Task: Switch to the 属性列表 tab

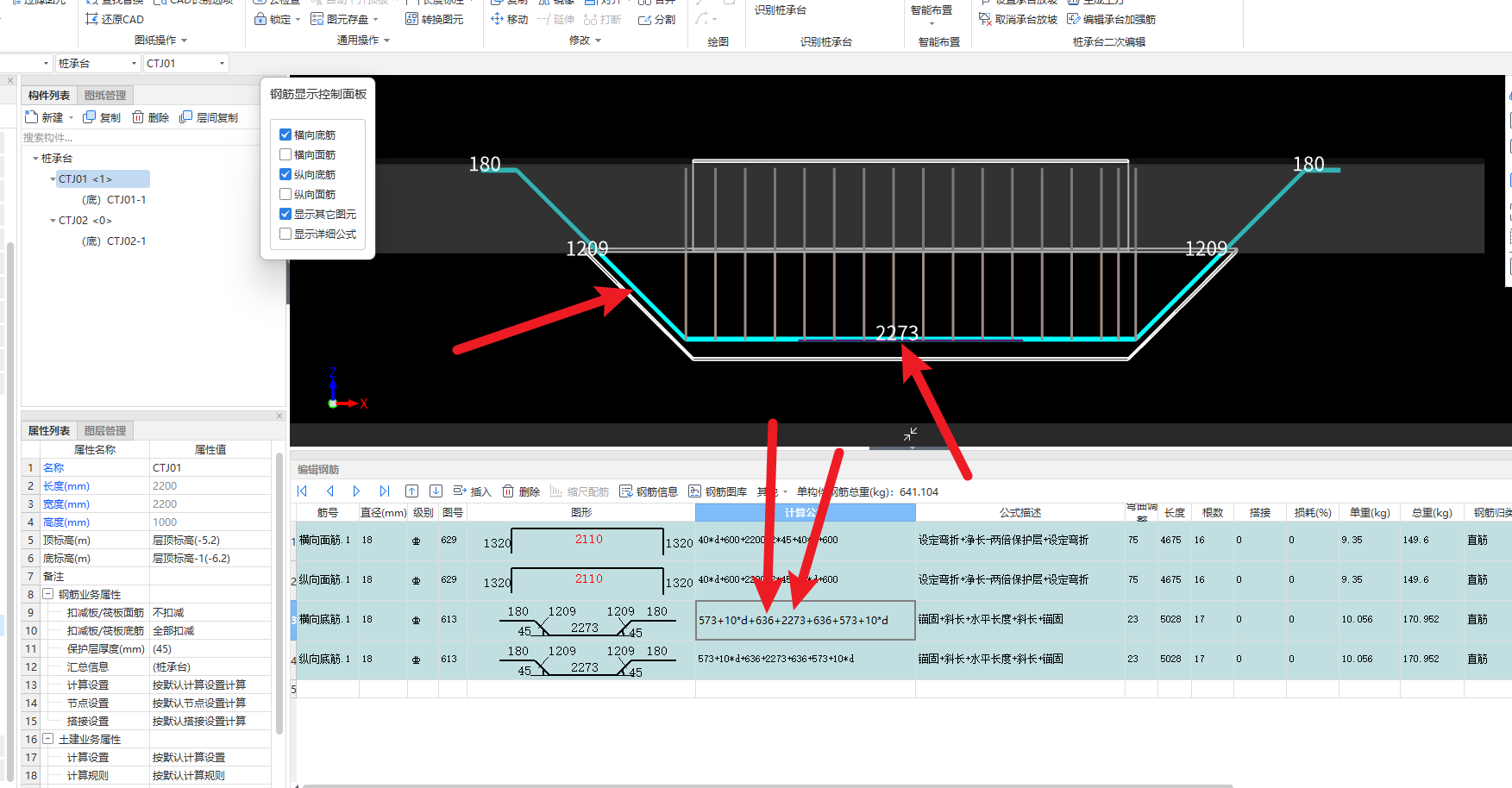Action: 49,430
